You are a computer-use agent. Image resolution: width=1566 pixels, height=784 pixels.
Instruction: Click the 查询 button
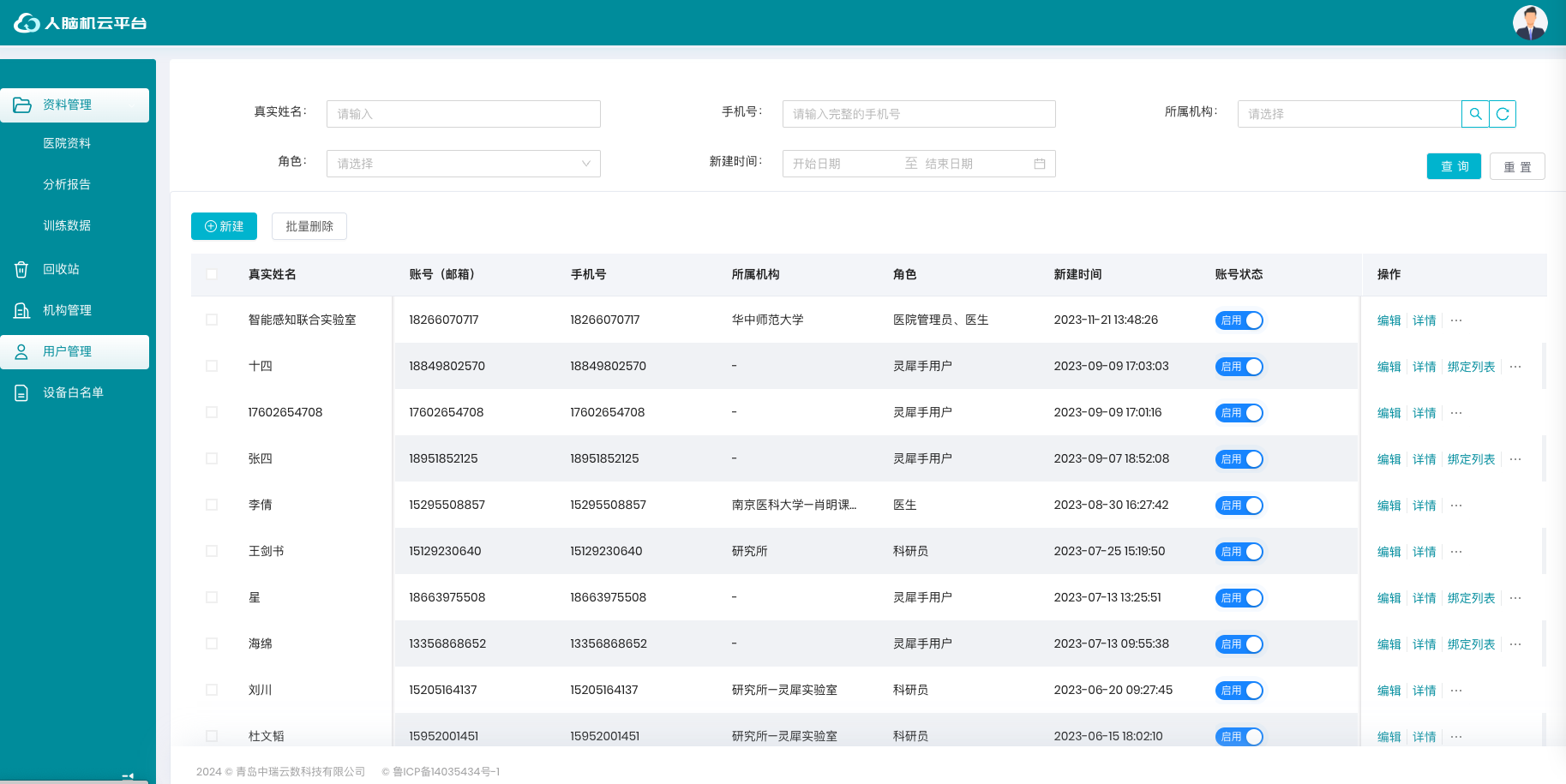(x=1454, y=166)
